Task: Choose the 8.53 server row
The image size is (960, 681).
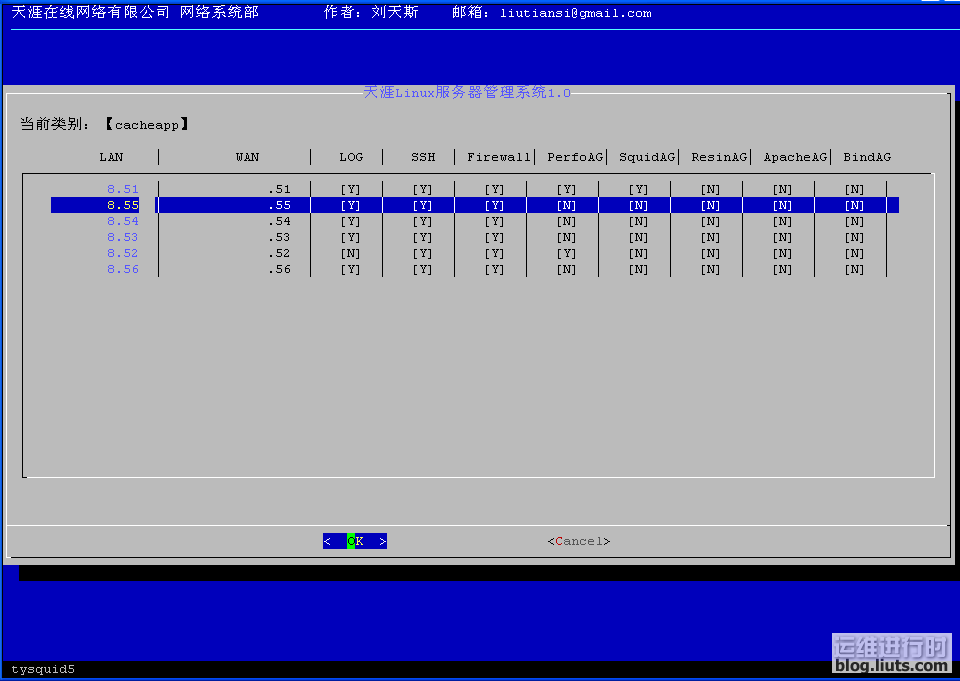Action: click(122, 237)
